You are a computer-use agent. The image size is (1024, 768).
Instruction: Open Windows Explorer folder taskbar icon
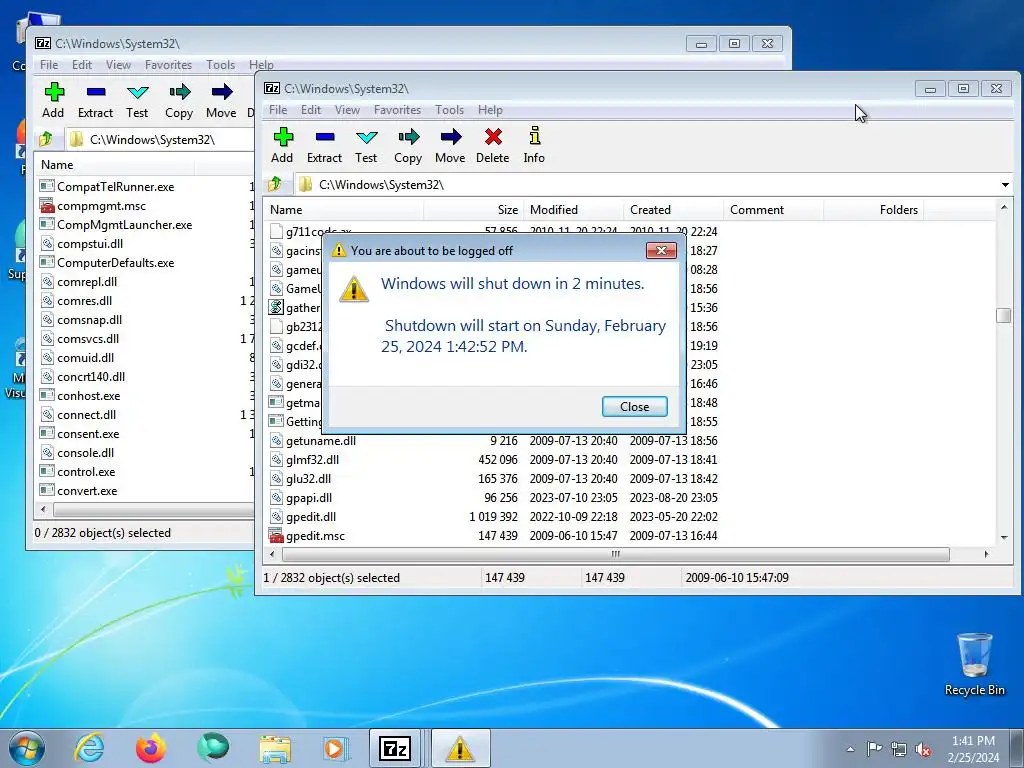[275, 748]
